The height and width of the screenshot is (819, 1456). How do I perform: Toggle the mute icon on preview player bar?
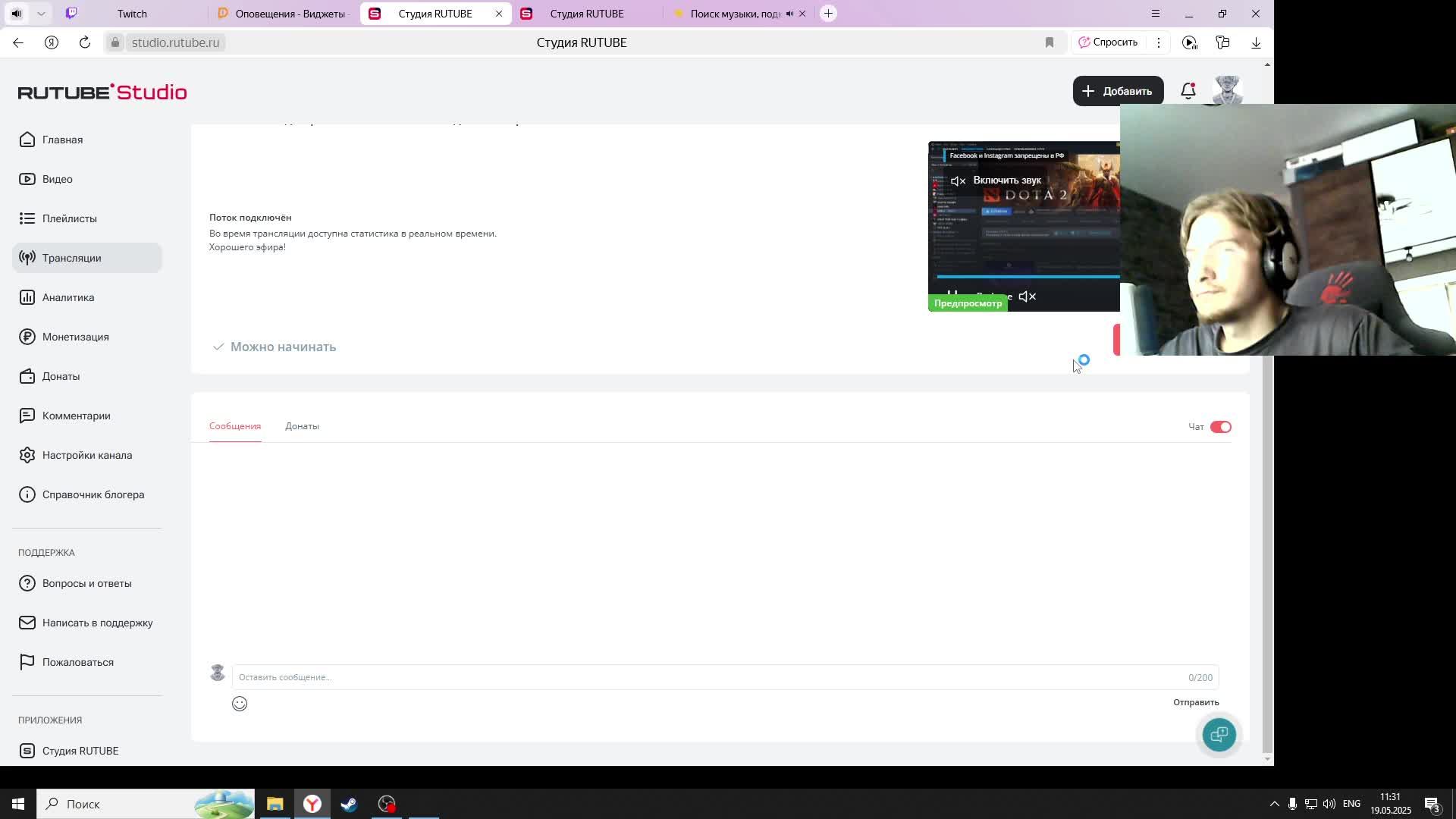(x=1027, y=297)
